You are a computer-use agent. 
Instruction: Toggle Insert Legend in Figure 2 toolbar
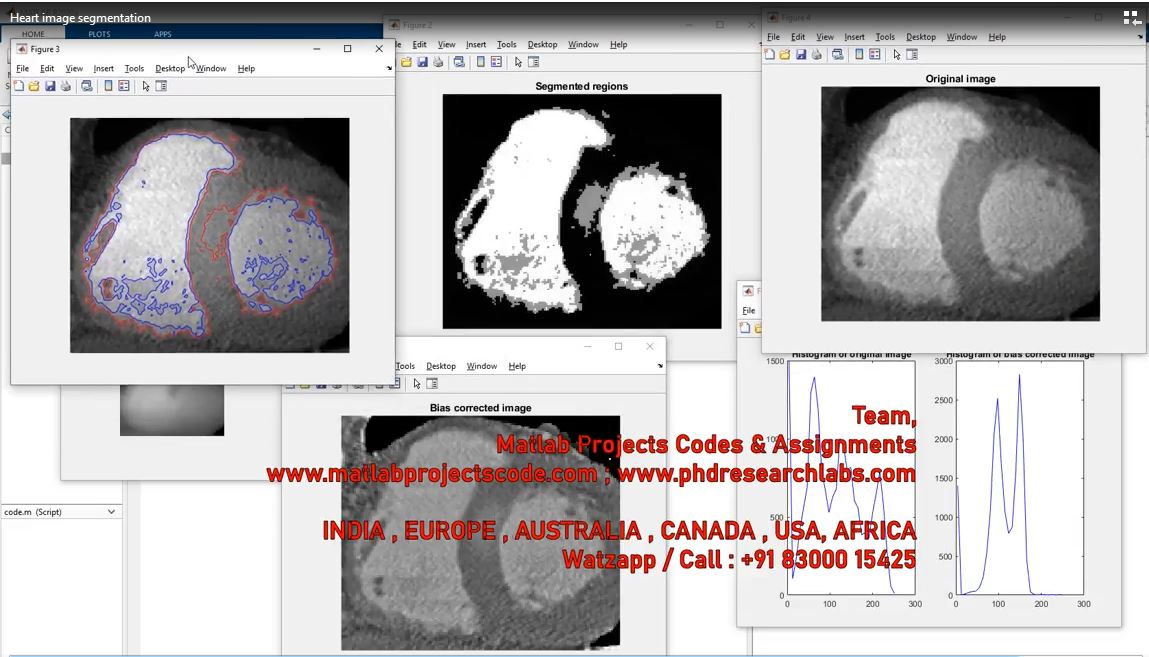click(x=497, y=62)
